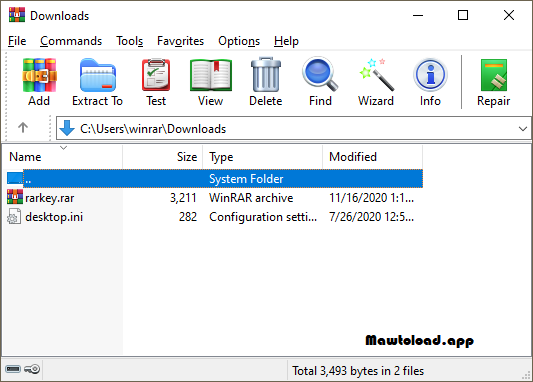Click the drive icon in status bar
The image size is (533, 382).
coord(13,369)
